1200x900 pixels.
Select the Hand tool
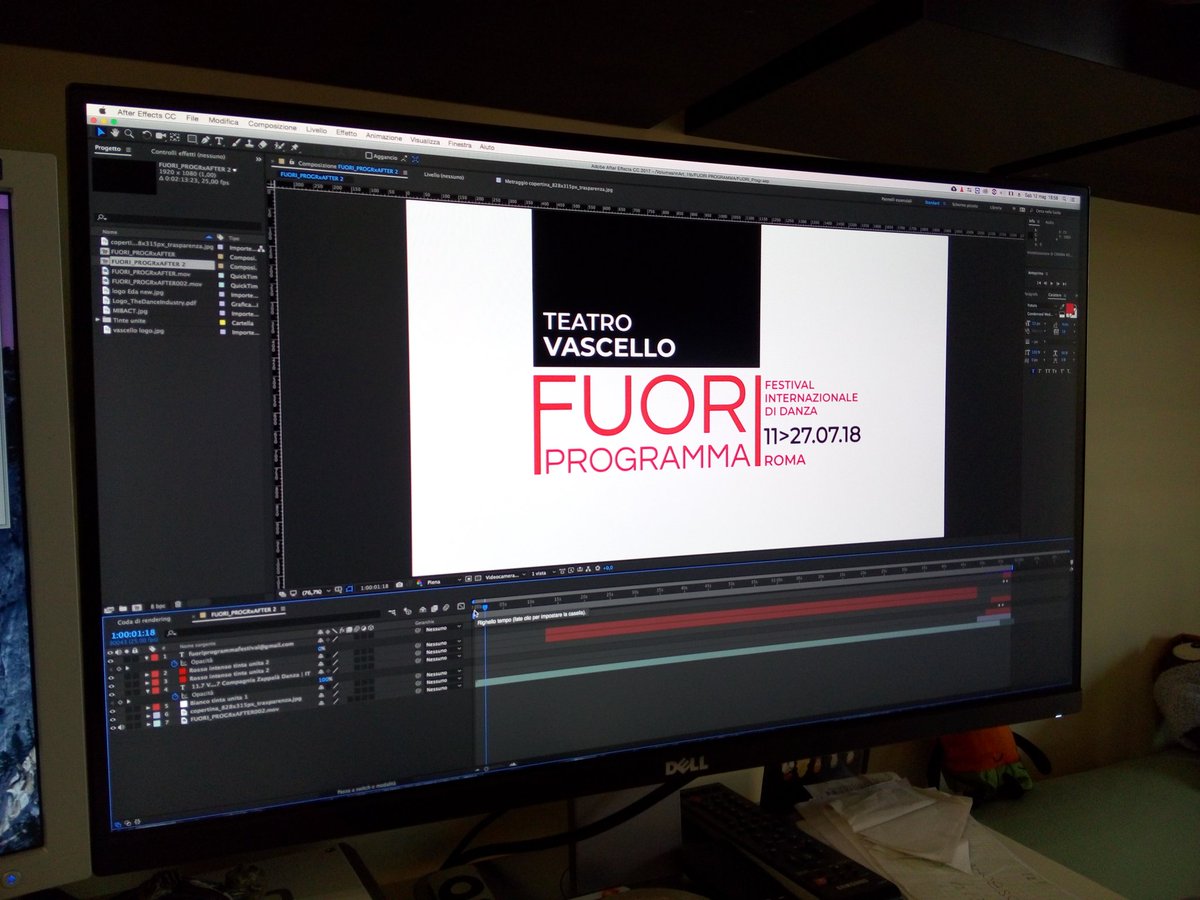115,133
